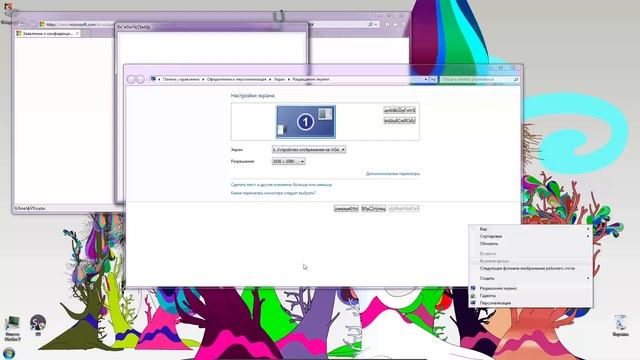The width and height of the screenshot is (640, 360).
Task: Open the round S desktop icon
Action: pos(38,325)
